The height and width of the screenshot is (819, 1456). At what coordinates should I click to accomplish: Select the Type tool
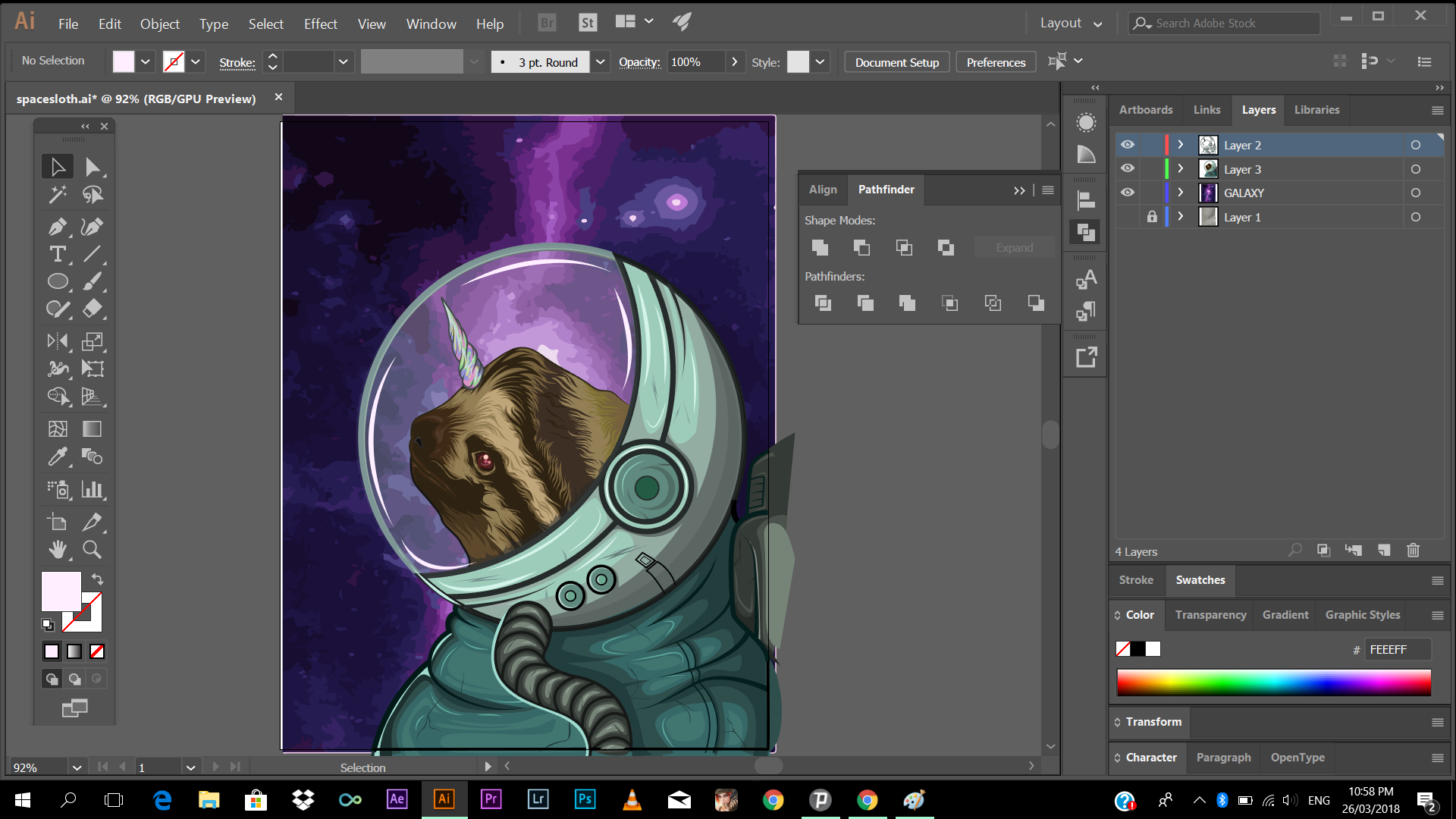tap(58, 254)
